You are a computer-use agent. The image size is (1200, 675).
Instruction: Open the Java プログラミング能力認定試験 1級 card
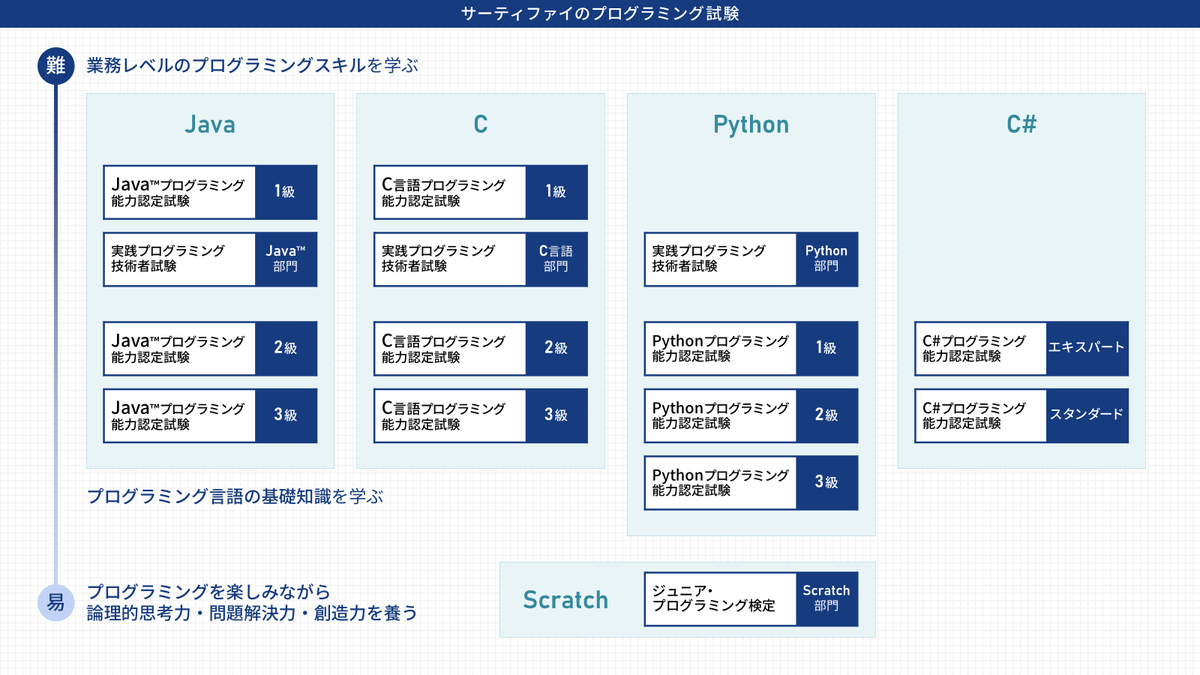(x=210, y=192)
